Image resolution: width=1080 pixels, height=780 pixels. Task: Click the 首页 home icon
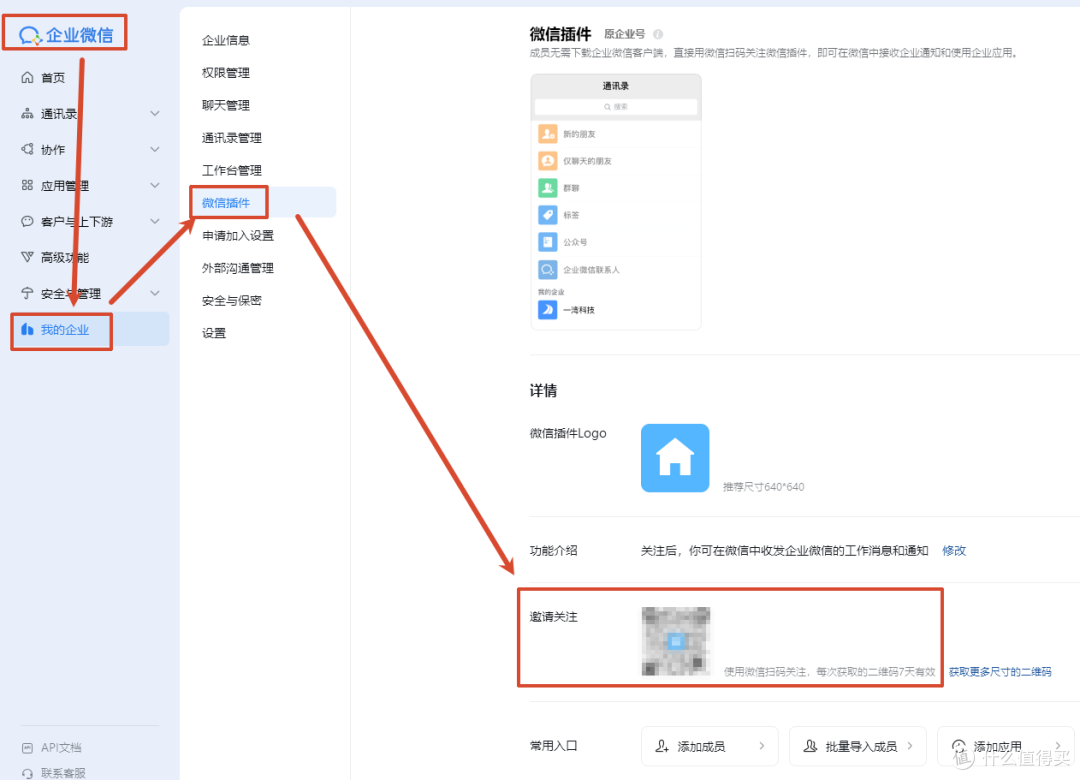click(x=27, y=77)
